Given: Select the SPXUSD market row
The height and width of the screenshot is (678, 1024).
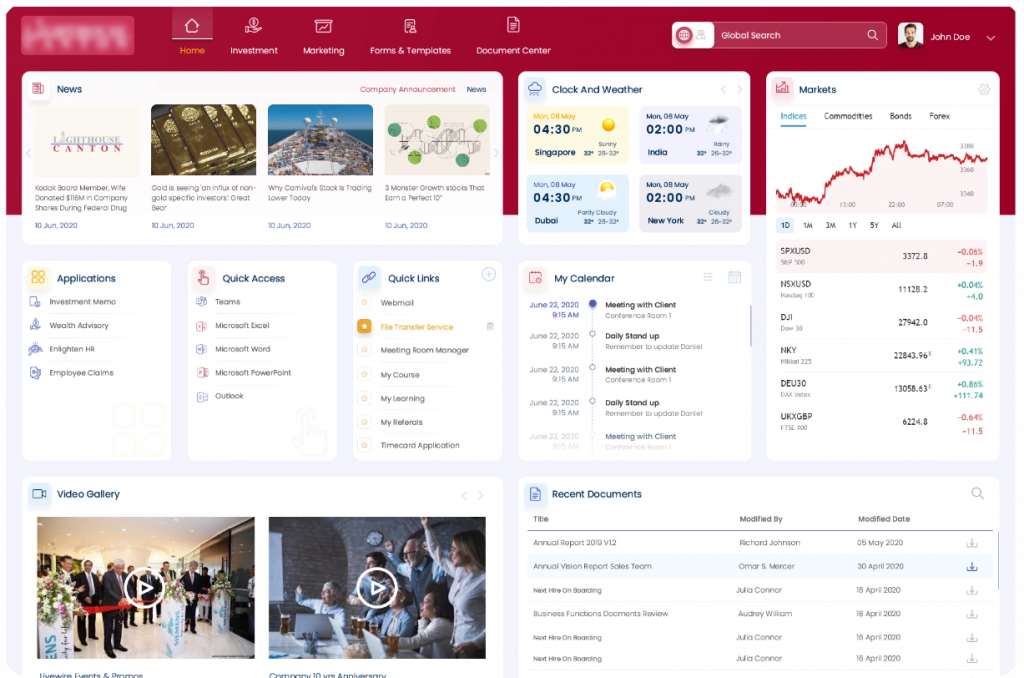Looking at the screenshot, I should pyautogui.click(x=882, y=256).
